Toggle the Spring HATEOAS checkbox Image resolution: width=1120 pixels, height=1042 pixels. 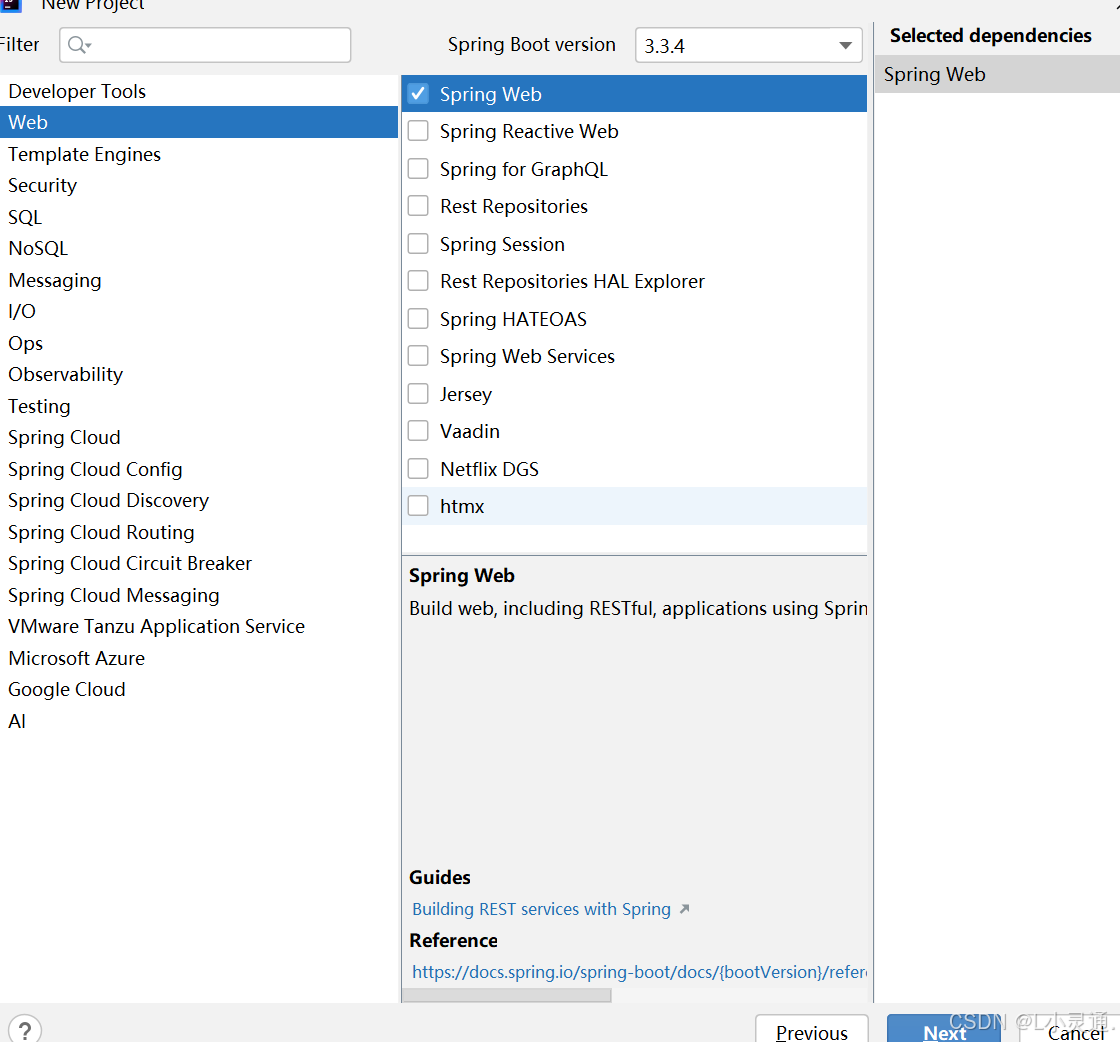418,319
